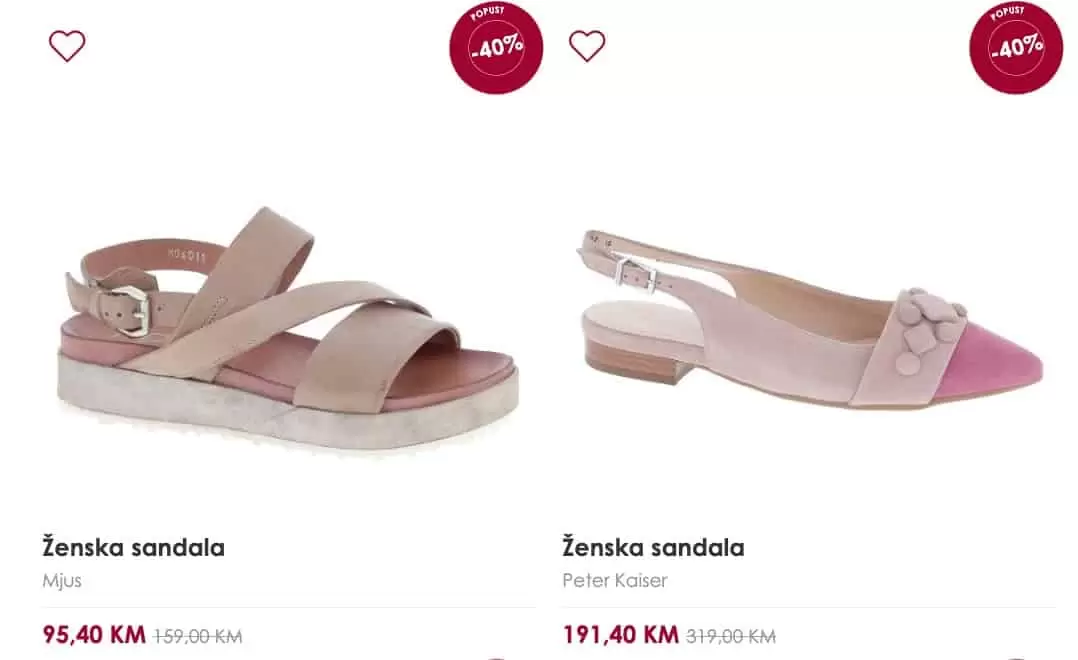The image size is (1078, 660).
Task: Click the crossed-out 159,00 KM price
Action: coord(198,634)
